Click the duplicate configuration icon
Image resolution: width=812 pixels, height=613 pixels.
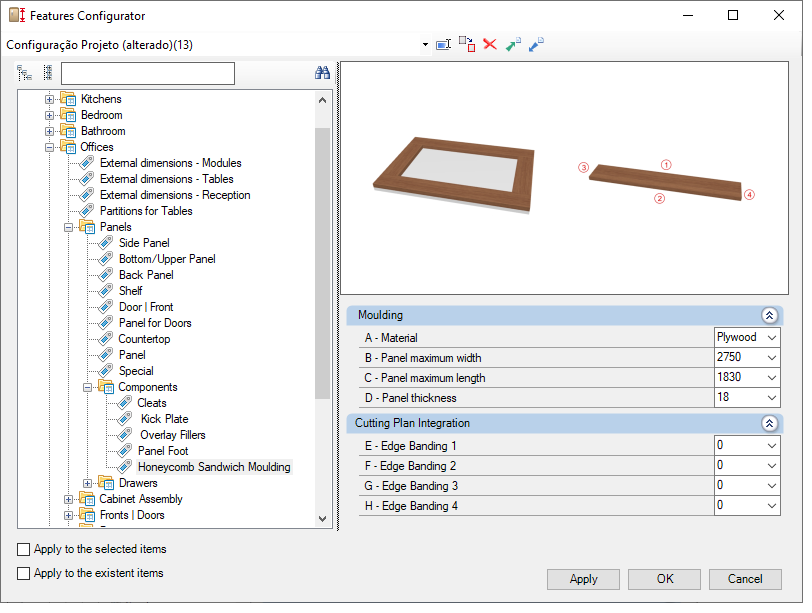(467, 45)
